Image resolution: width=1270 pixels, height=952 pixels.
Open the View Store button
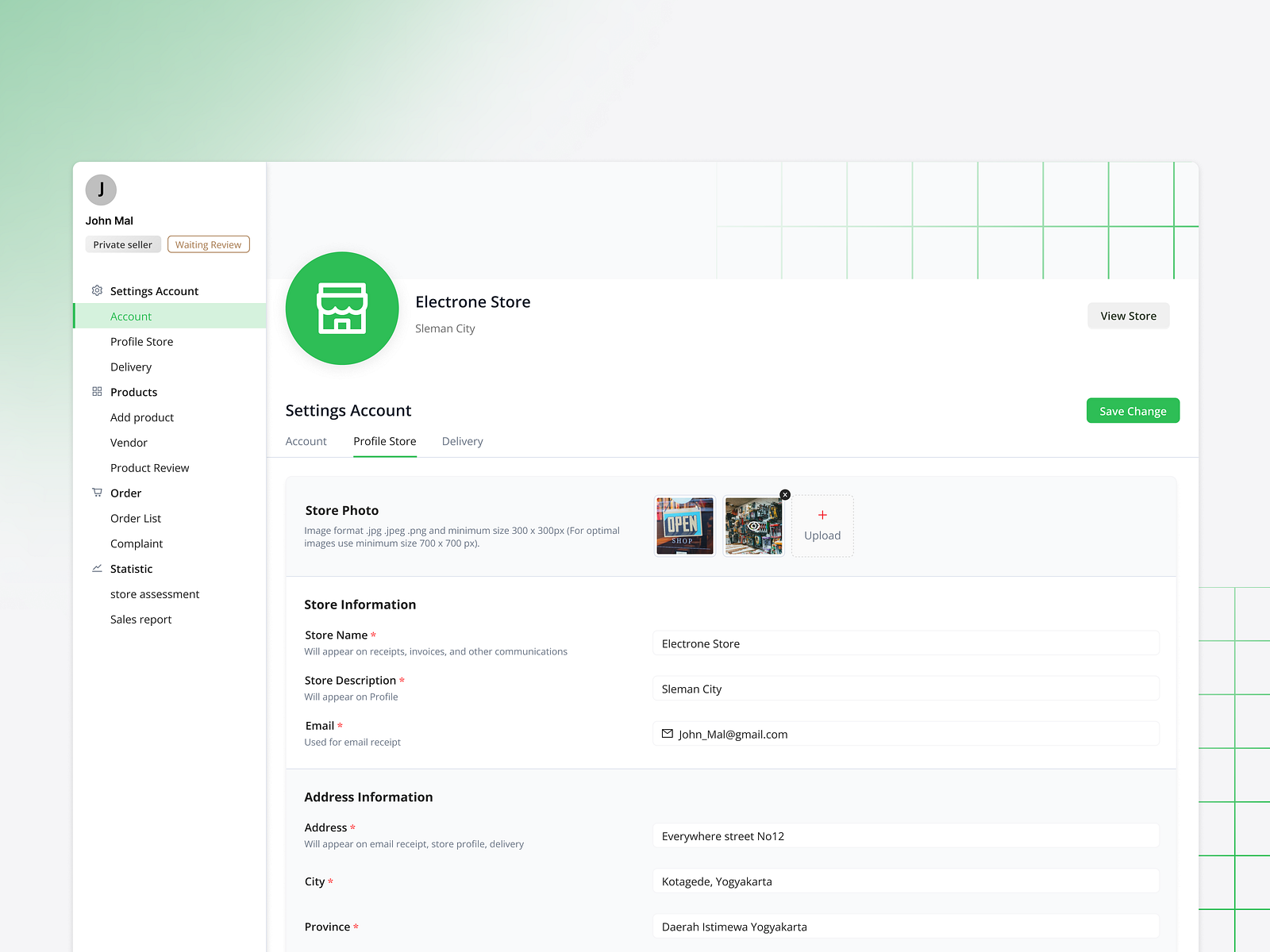coord(1128,315)
